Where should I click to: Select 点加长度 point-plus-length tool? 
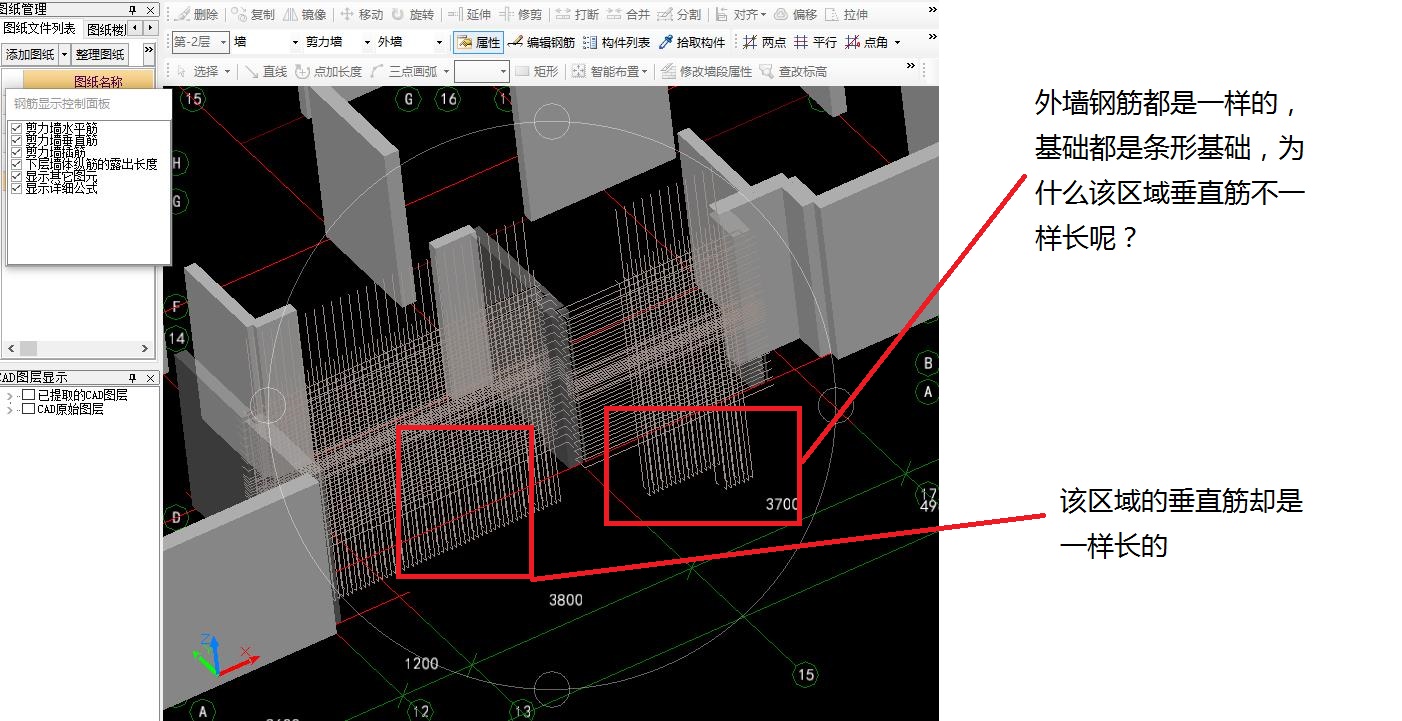pos(328,71)
